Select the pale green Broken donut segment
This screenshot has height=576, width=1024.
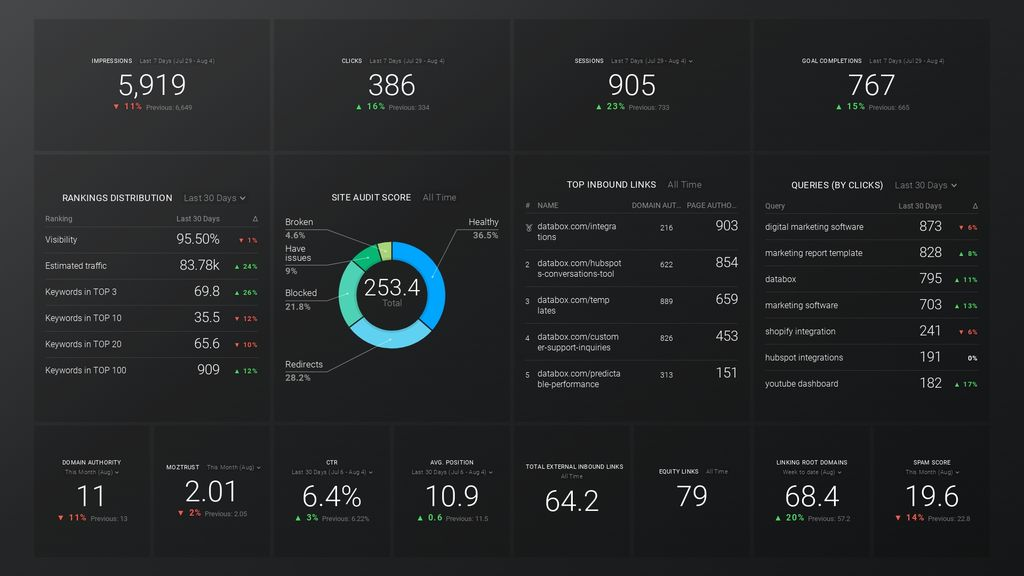coord(385,250)
